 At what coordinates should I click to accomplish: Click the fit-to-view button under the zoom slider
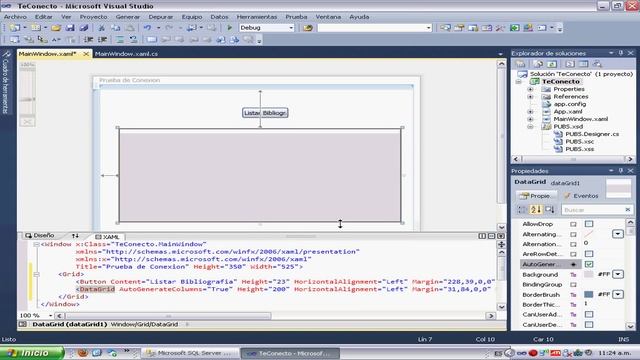pos(27,122)
